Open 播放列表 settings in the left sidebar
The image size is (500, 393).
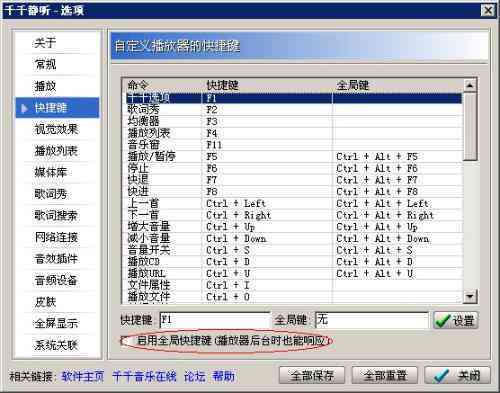pos(56,151)
